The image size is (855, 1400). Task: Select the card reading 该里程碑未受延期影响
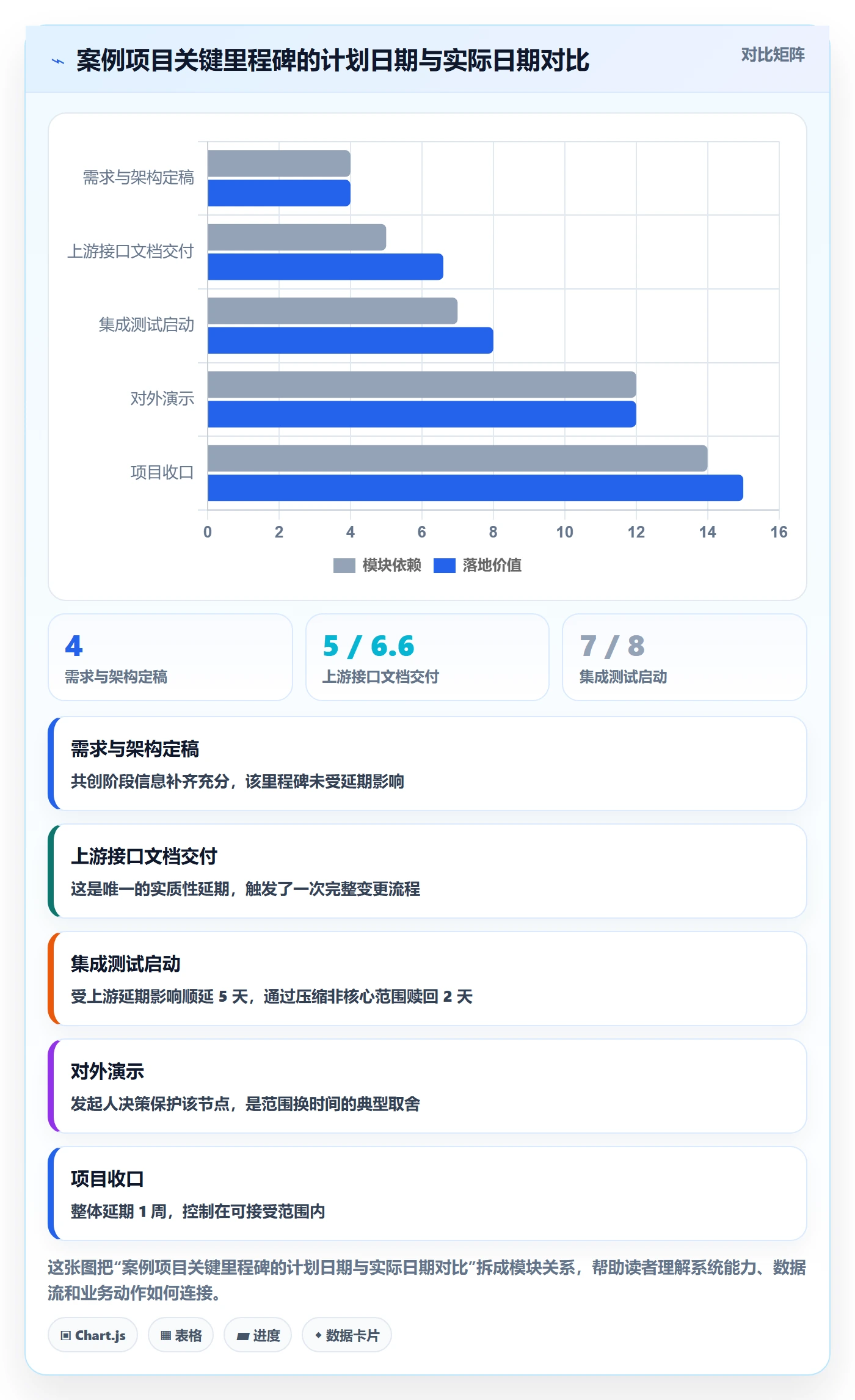[x=428, y=764]
